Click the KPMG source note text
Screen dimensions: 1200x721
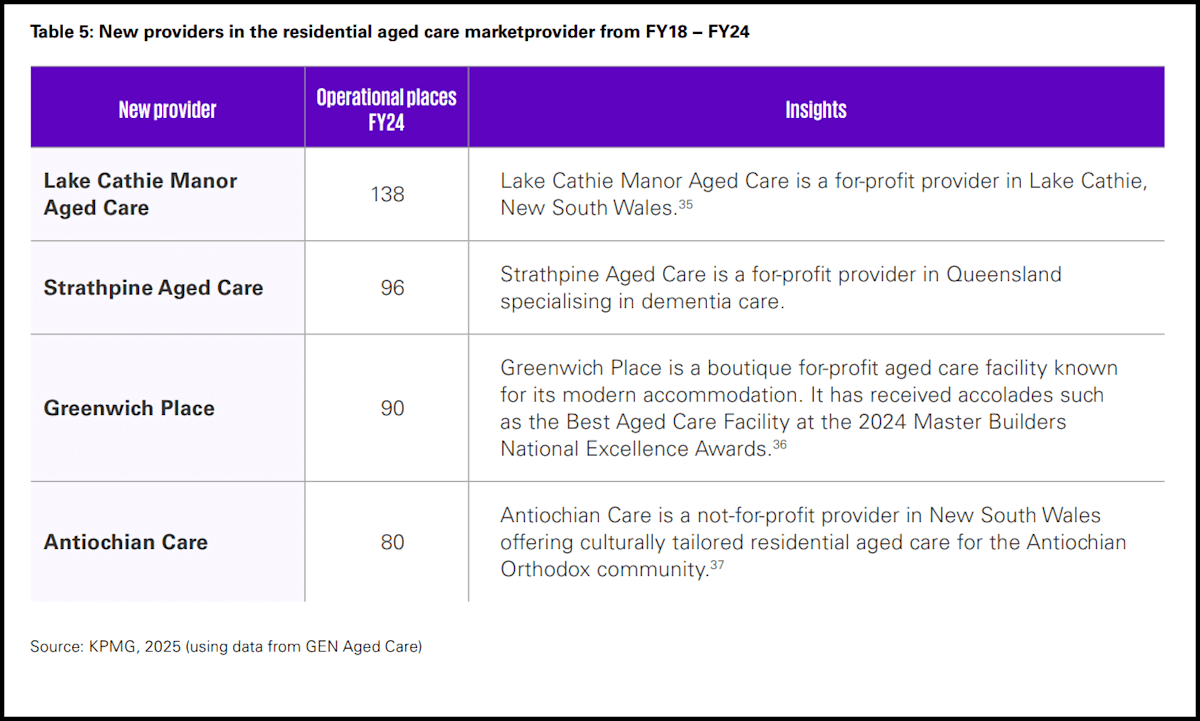click(x=226, y=647)
